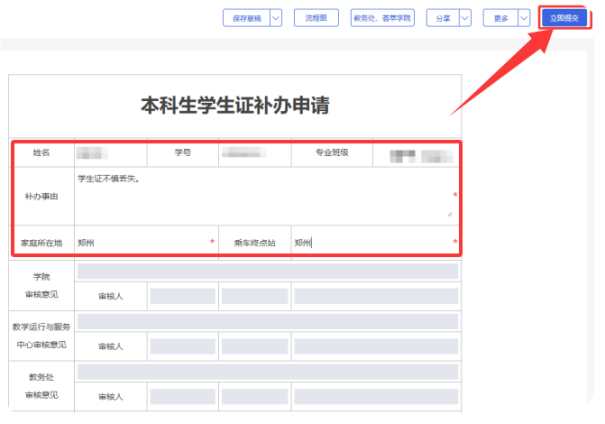The image size is (605, 424).
Task: Click the 立即提交 submit button
Action: (x=564, y=18)
